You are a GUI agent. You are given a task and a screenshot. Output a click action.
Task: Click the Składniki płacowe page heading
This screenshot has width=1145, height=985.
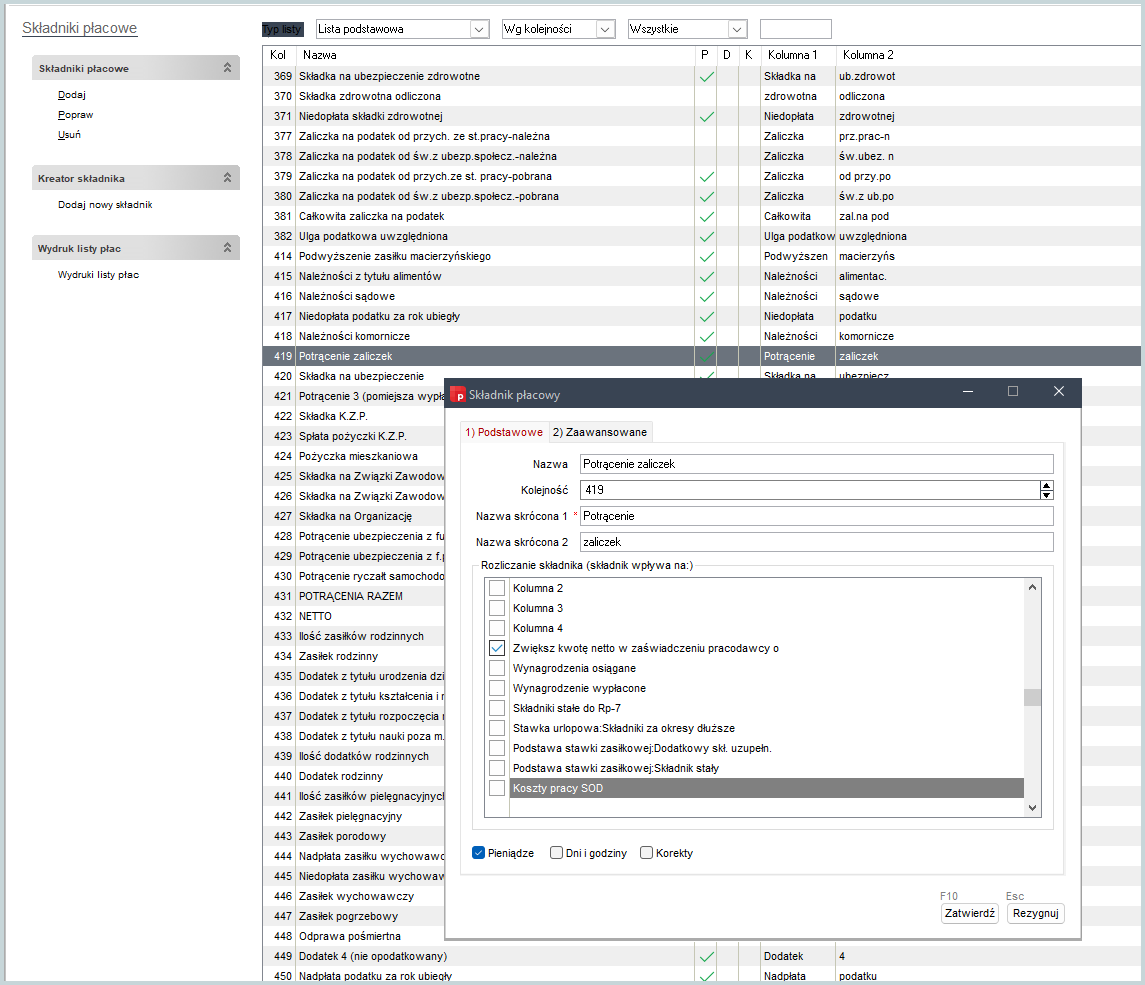[x=80, y=28]
